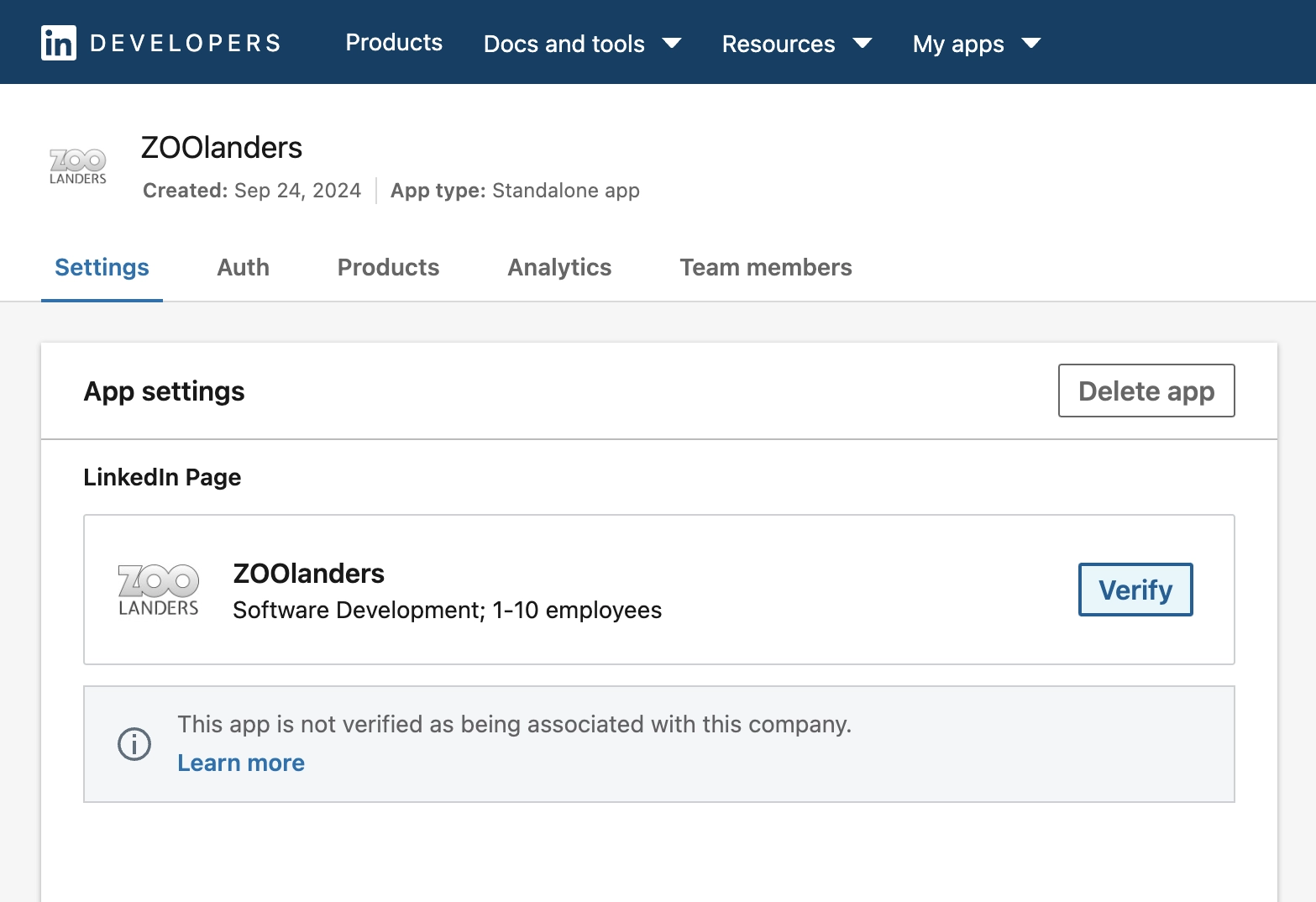Image resolution: width=1316 pixels, height=902 pixels.
Task: Click the ZOOlanders company name in card
Action: (309, 574)
